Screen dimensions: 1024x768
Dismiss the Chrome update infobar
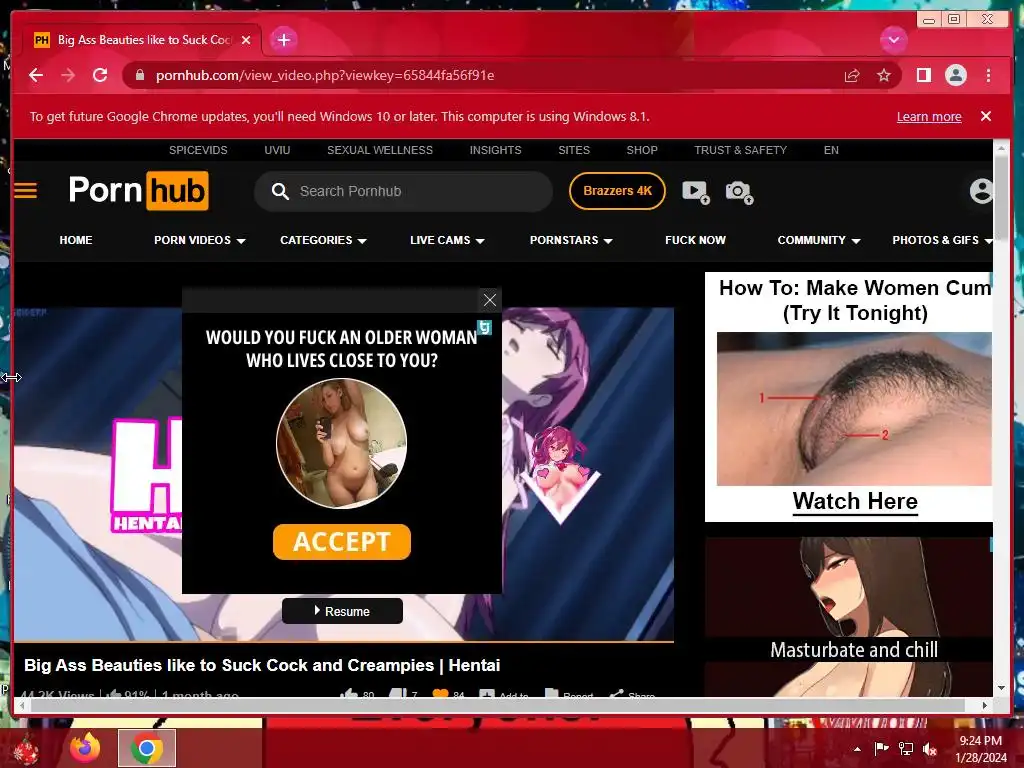[986, 116]
